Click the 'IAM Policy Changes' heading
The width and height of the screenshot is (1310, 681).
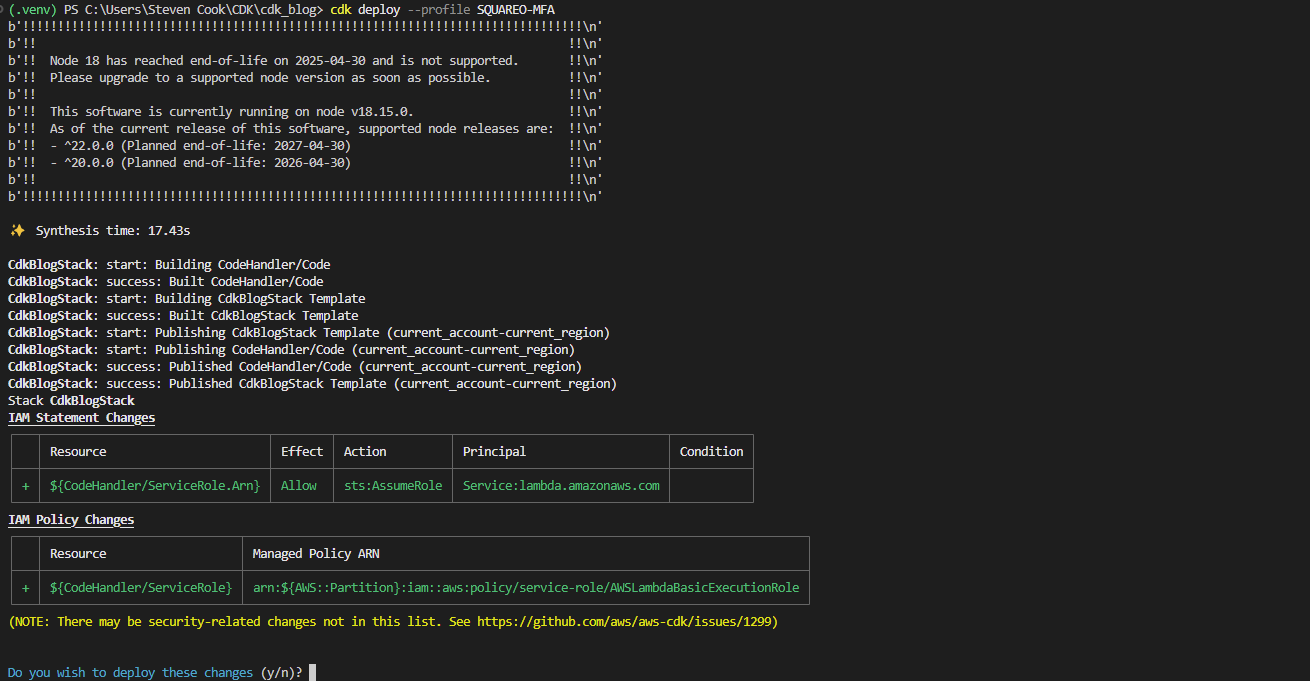71,520
